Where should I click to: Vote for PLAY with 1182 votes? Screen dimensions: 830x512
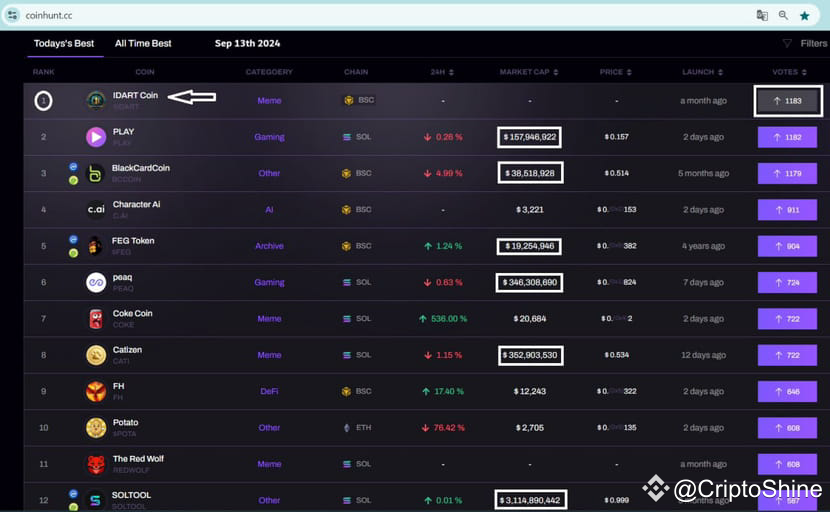787,137
